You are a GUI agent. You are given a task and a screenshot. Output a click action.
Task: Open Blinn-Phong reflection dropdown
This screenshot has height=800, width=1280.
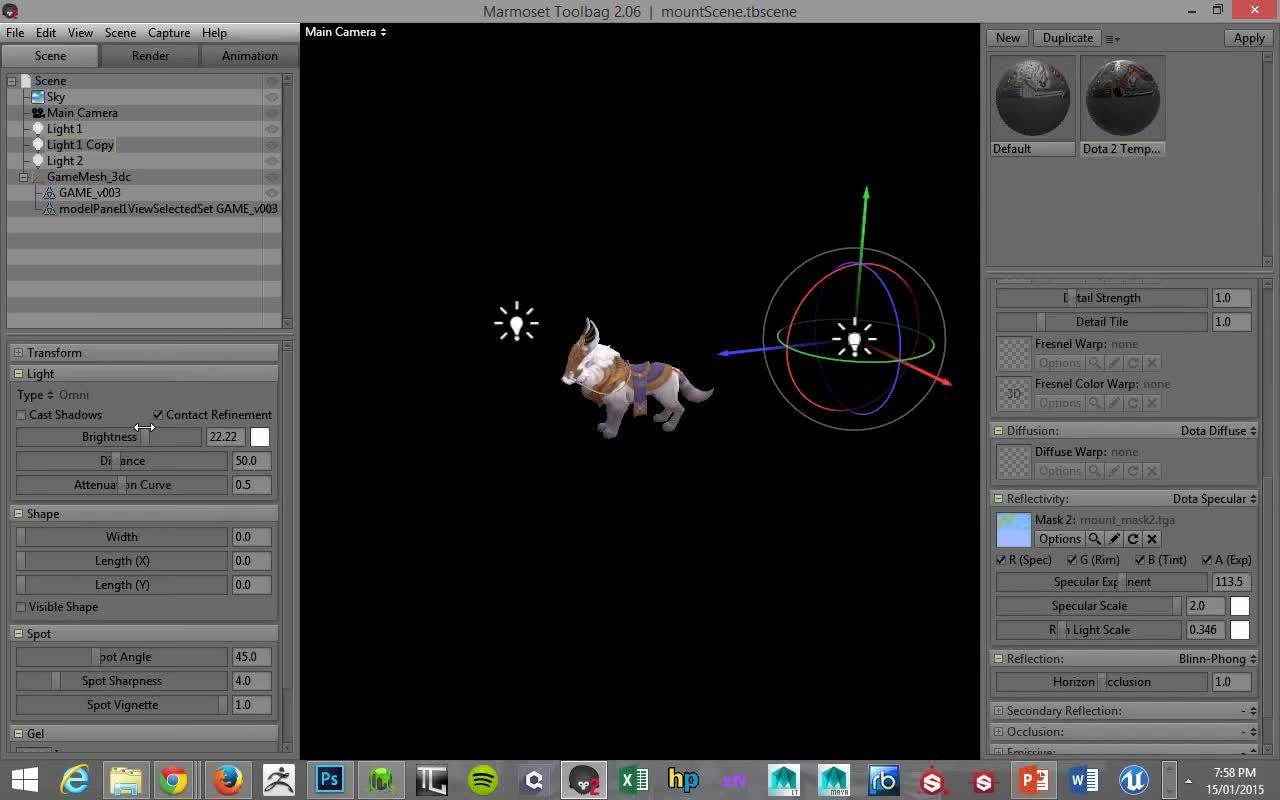(x=1217, y=659)
